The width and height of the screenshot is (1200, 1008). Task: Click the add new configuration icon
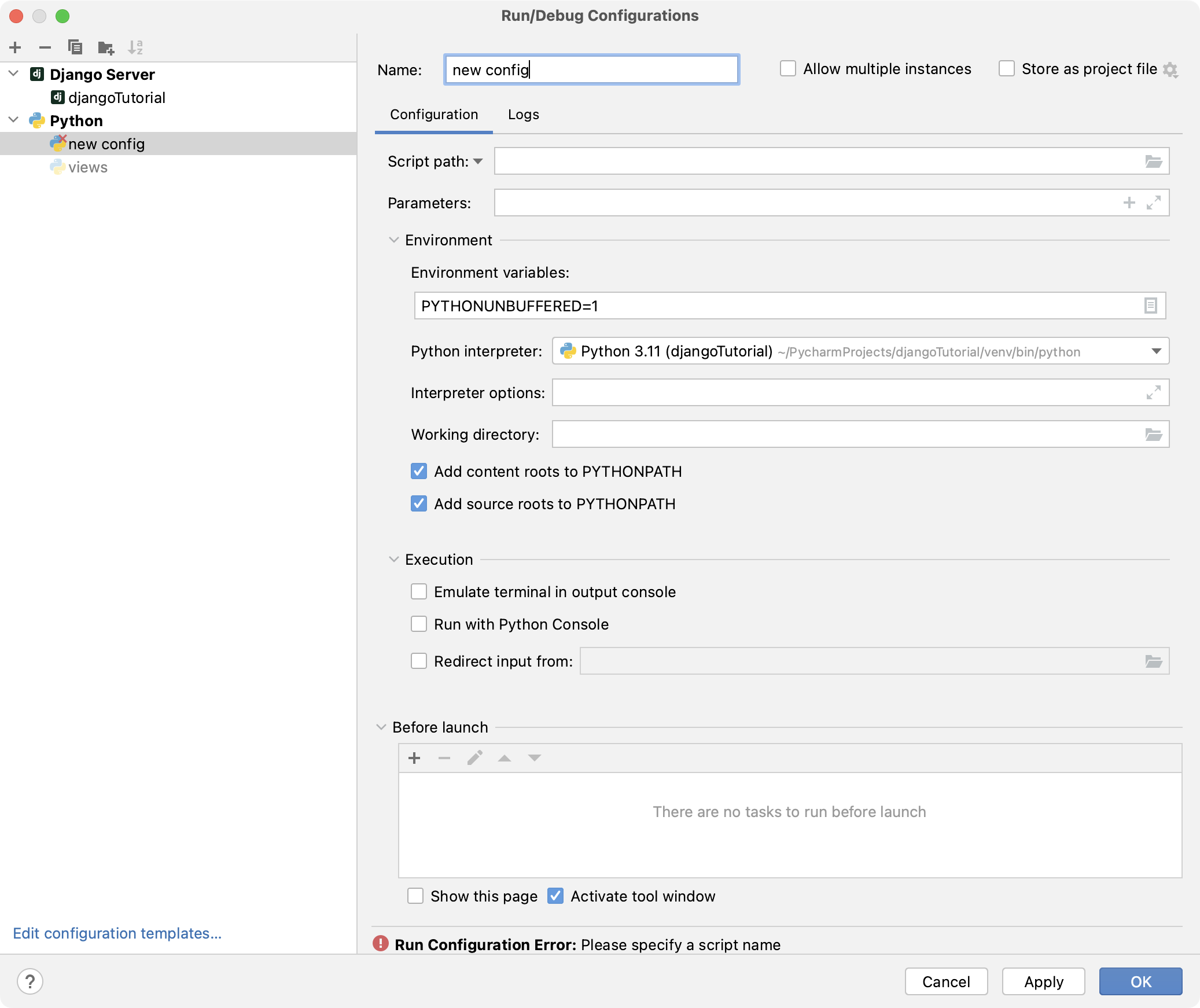[x=15, y=47]
